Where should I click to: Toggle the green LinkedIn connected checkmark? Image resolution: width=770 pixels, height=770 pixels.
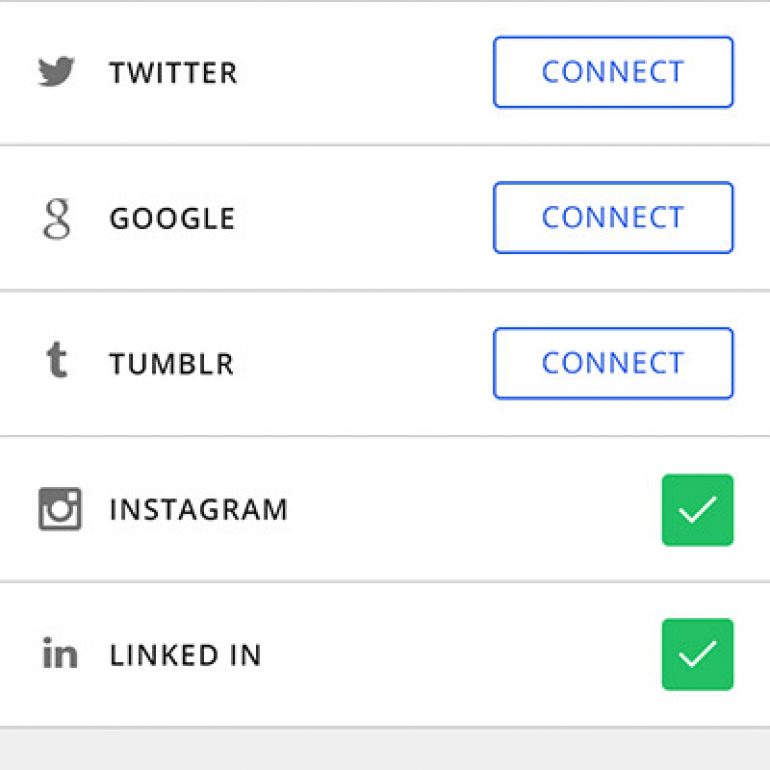point(697,655)
